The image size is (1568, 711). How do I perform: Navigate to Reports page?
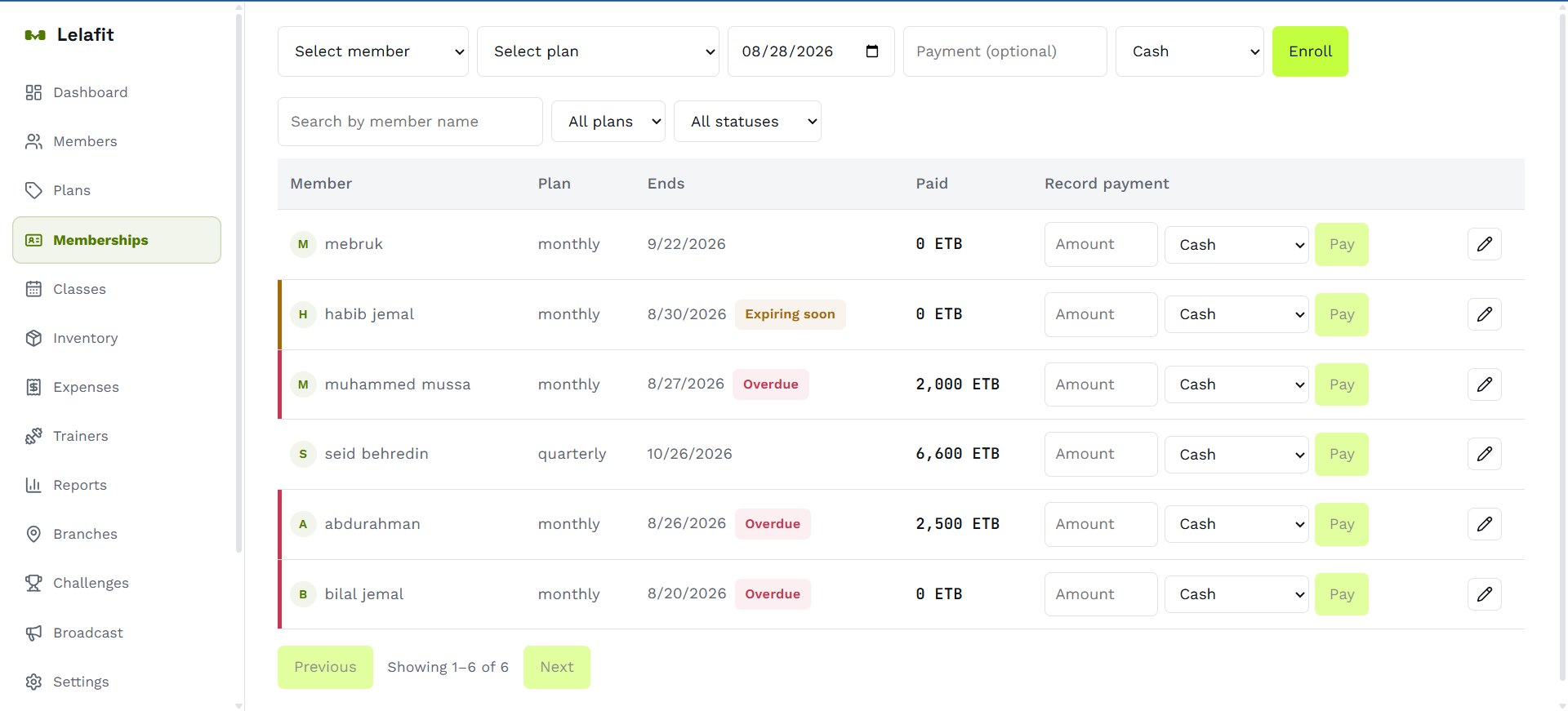pyautogui.click(x=117, y=485)
